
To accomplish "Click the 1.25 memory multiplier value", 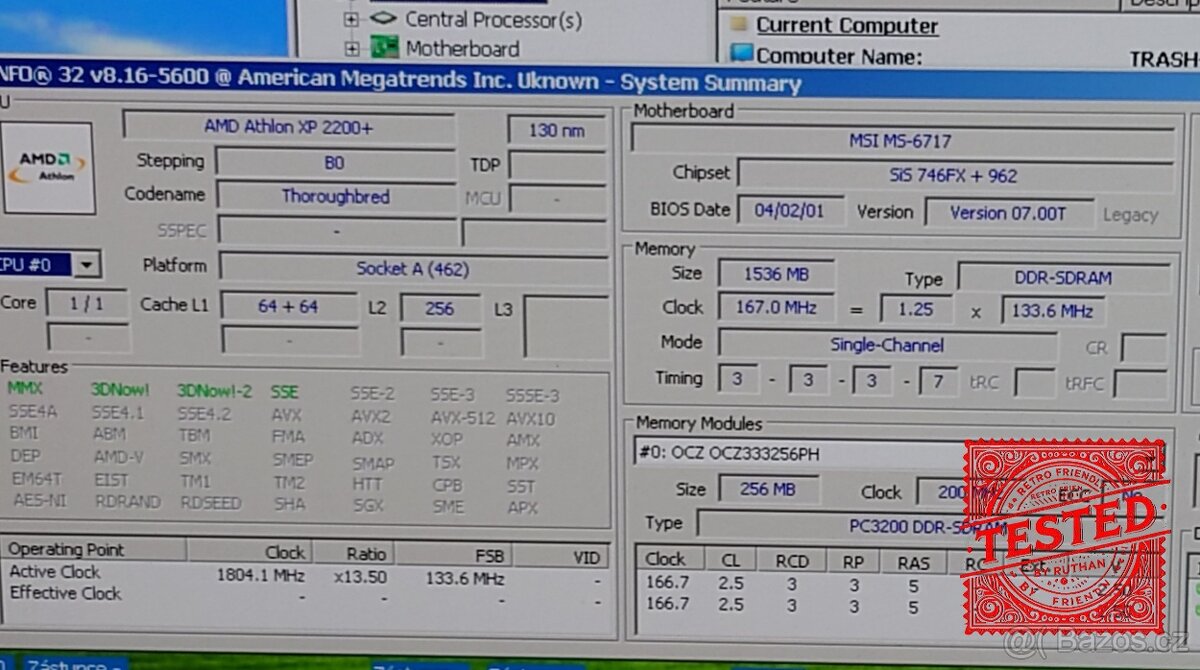I will (x=917, y=309).
